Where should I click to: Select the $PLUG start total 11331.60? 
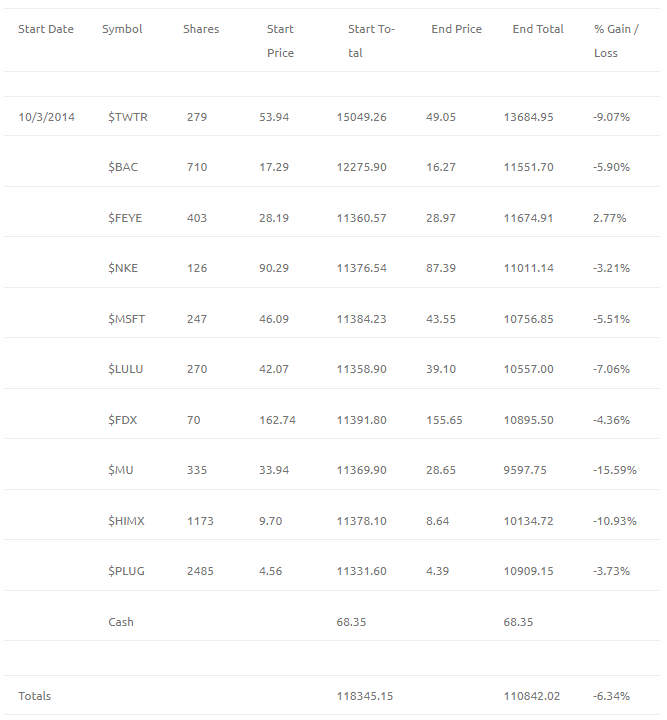[x=361, y=571]
